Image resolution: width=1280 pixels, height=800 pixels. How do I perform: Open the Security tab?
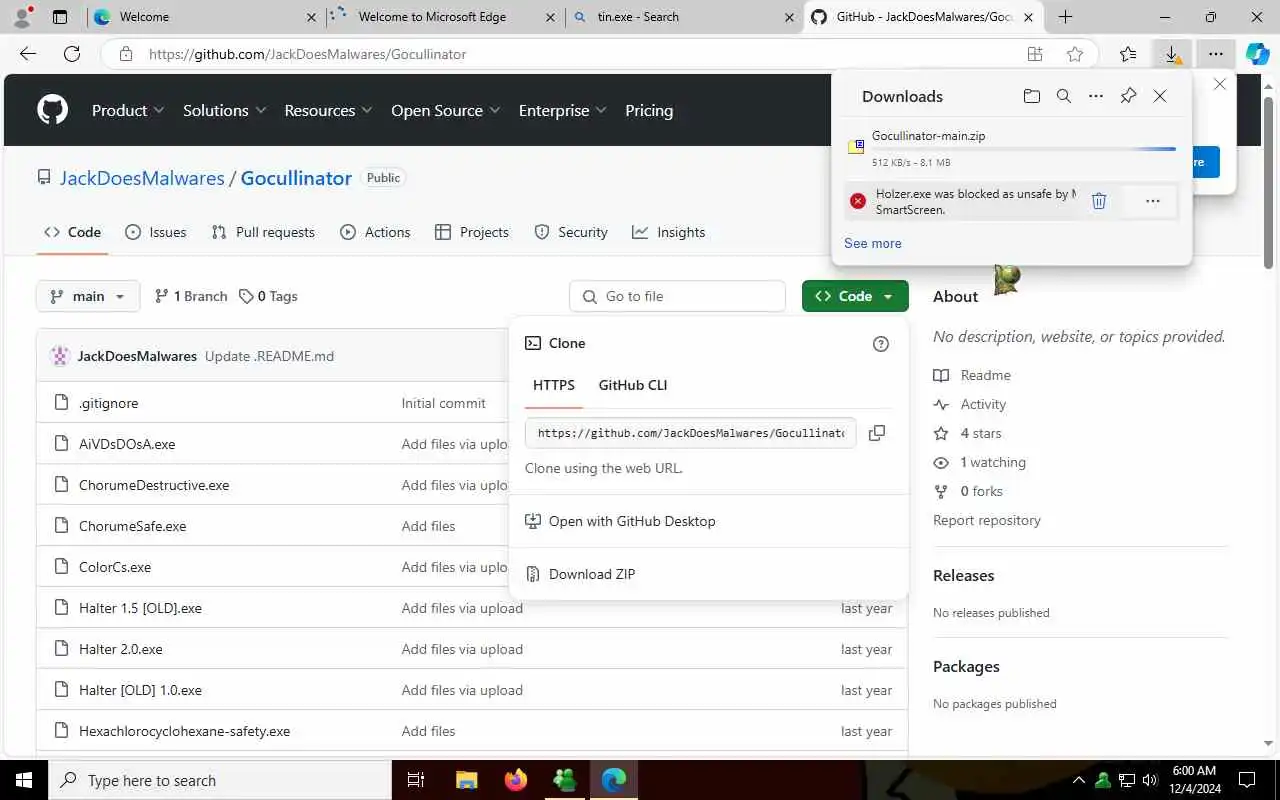[x=571, y=232]
